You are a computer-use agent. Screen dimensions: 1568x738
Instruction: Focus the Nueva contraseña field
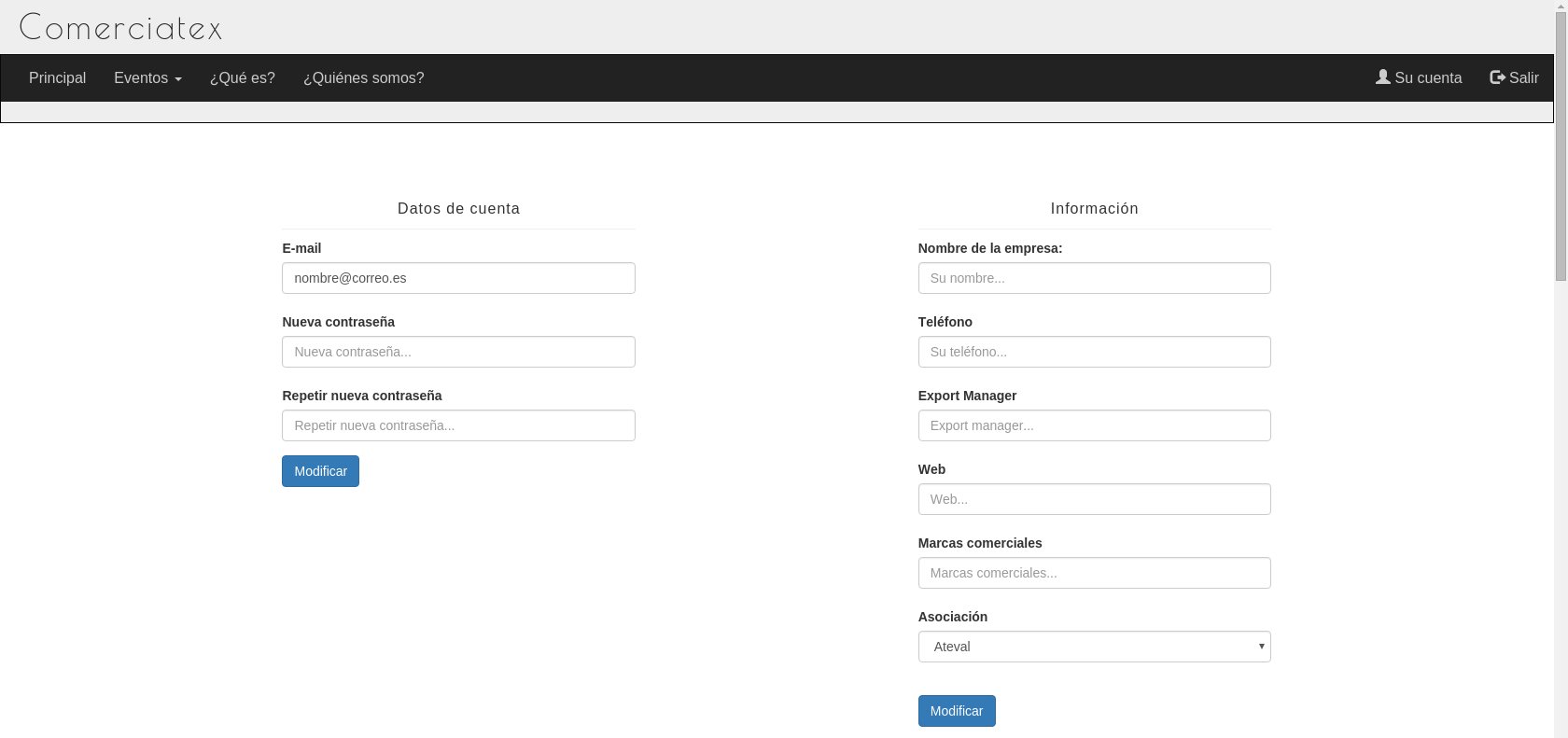458,352
